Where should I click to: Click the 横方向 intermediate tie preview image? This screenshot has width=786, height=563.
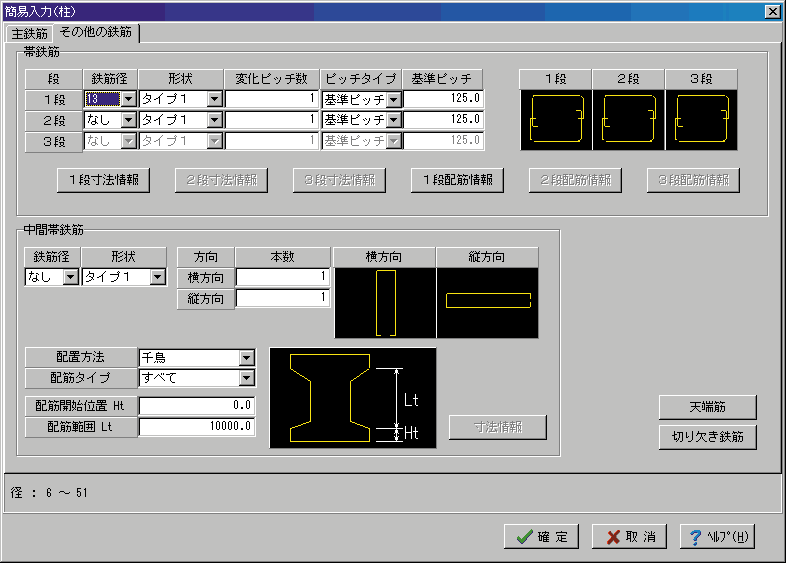click(384, 302)
